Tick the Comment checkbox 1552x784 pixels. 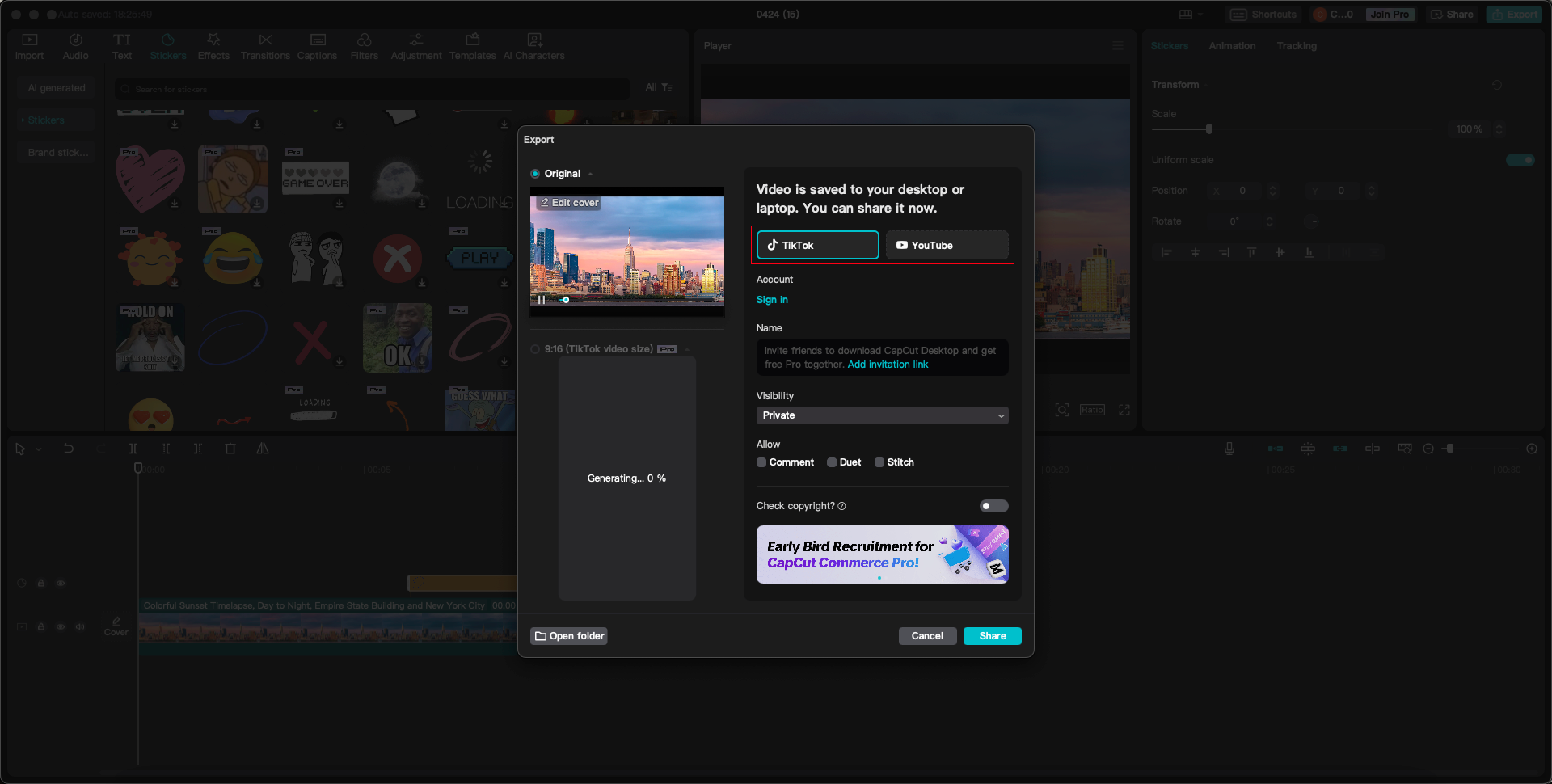point(761,462)
